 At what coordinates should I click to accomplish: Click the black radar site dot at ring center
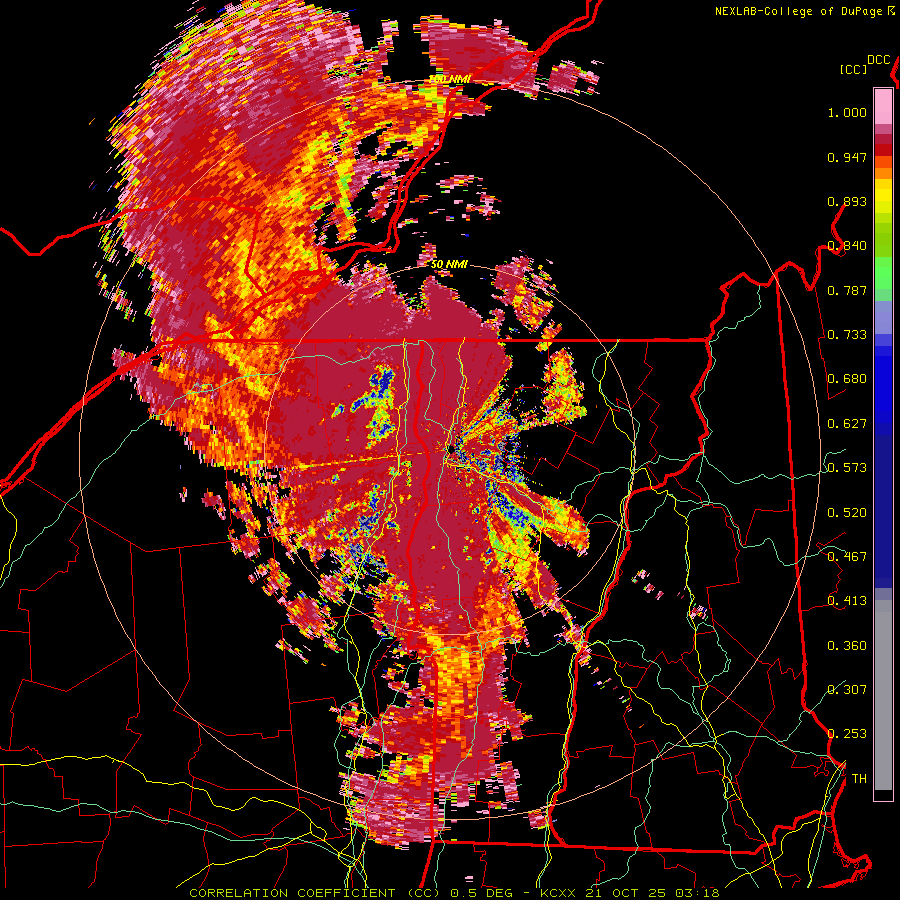[x=451, y=449]
